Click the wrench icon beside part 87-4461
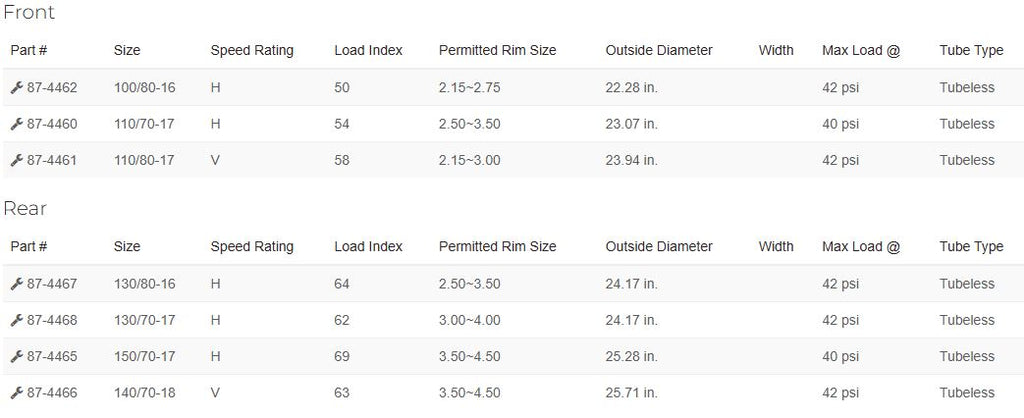Screen dimensions: 1024x418 (x=17, y=160)
